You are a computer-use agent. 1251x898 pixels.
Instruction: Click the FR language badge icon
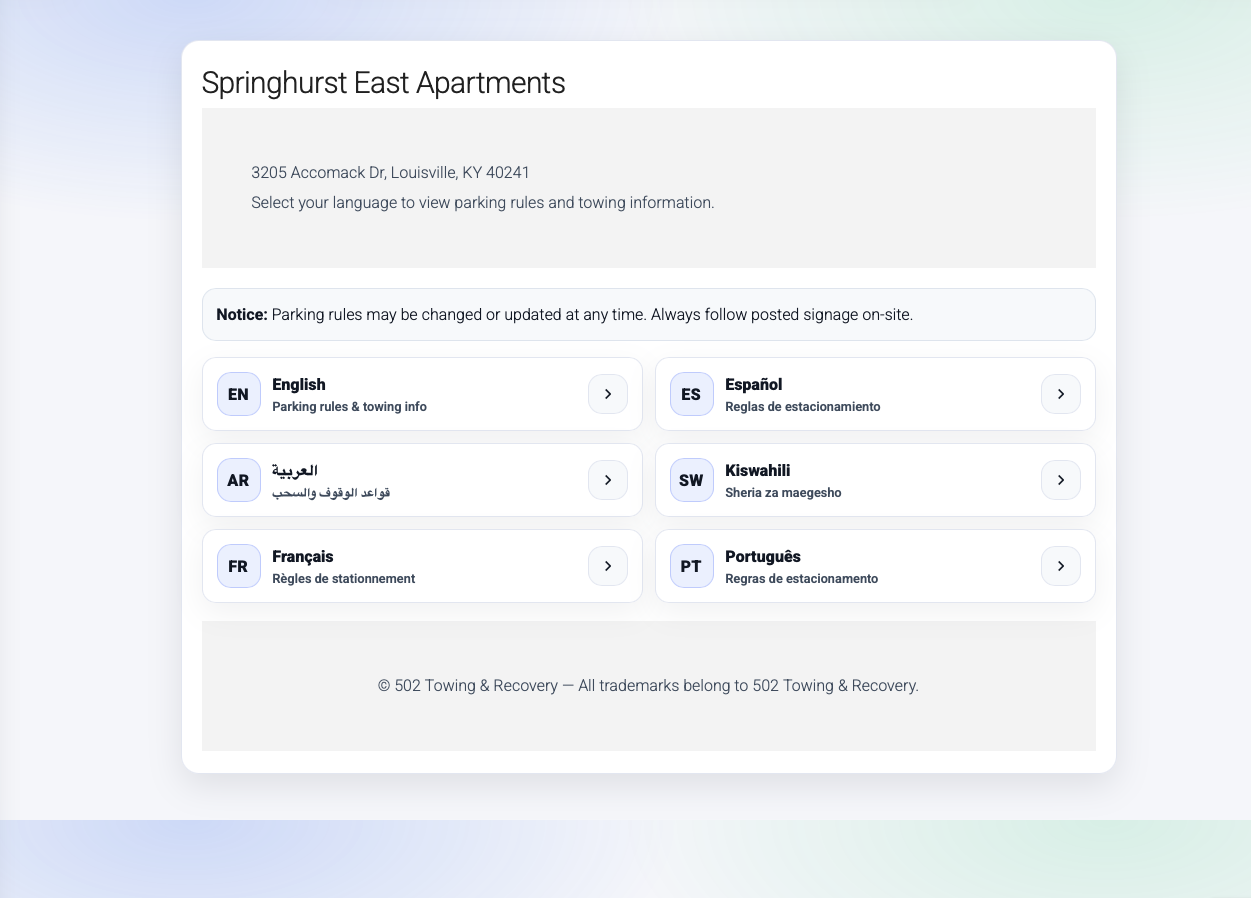click(x=238, y=566)
